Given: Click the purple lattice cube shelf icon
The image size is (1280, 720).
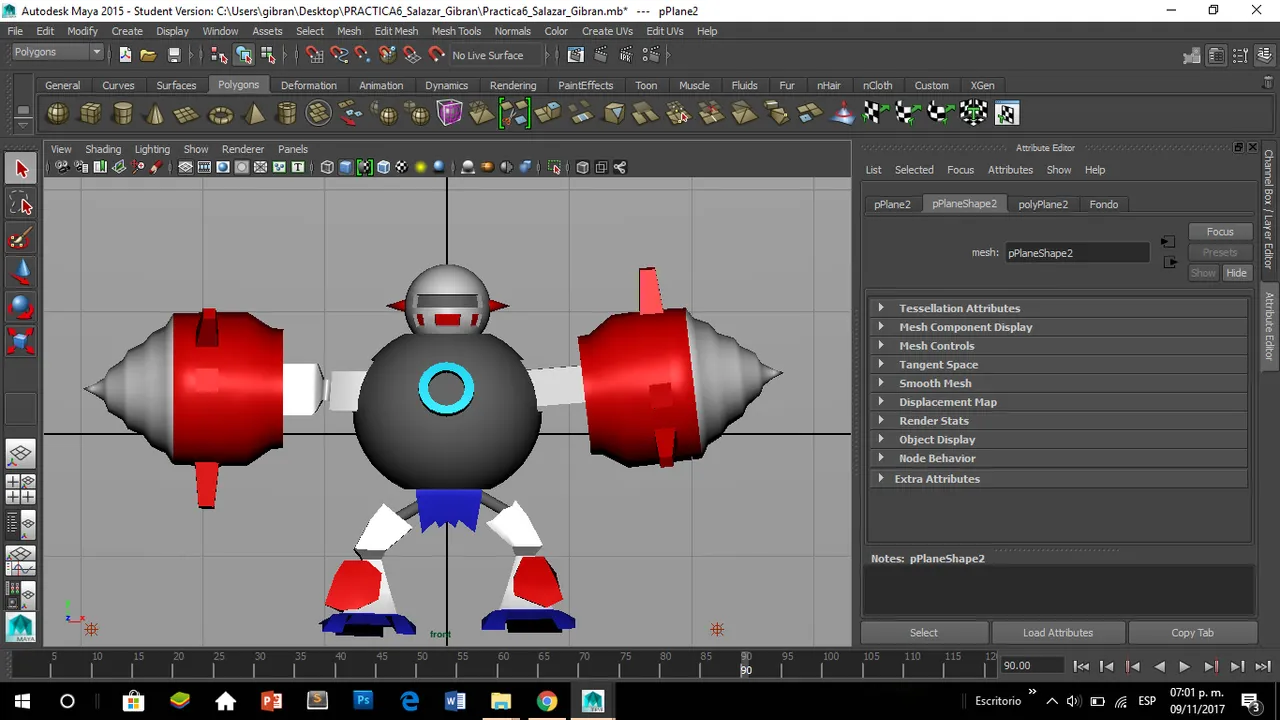Looking at the screenshot, I should pyautogui.click(x=450, y=114).
